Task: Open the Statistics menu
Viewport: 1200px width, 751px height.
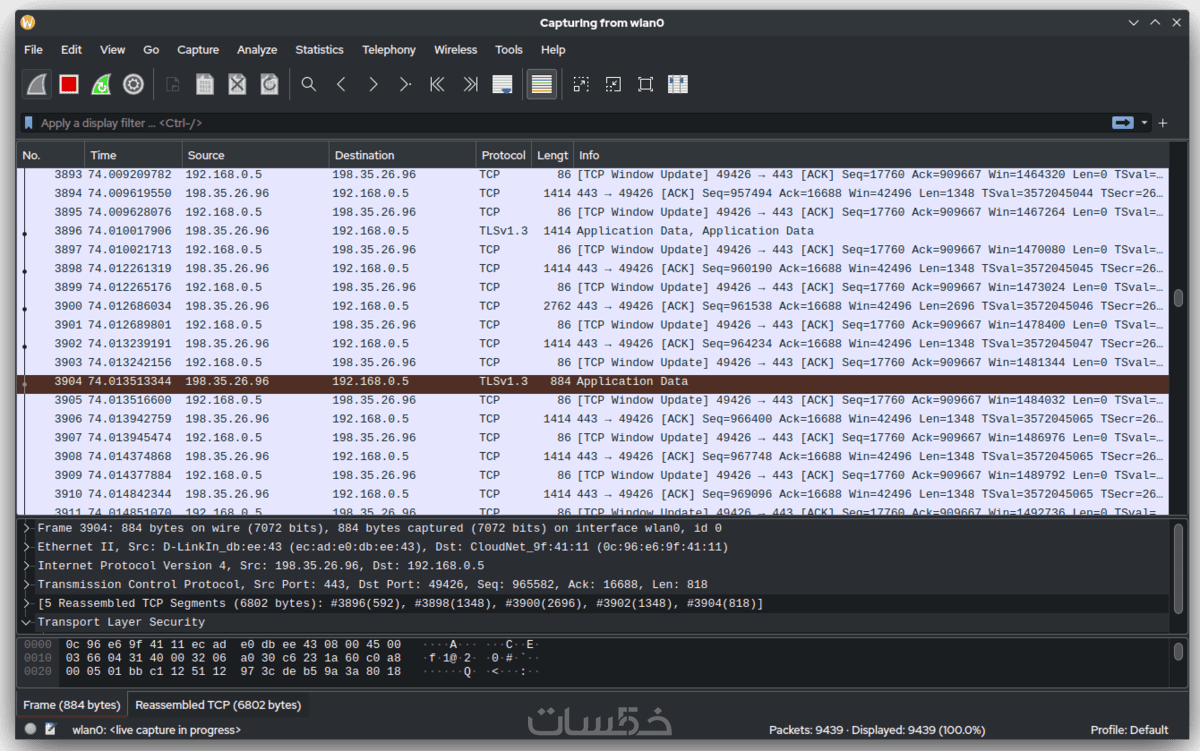Action: [x=319, y=50]
